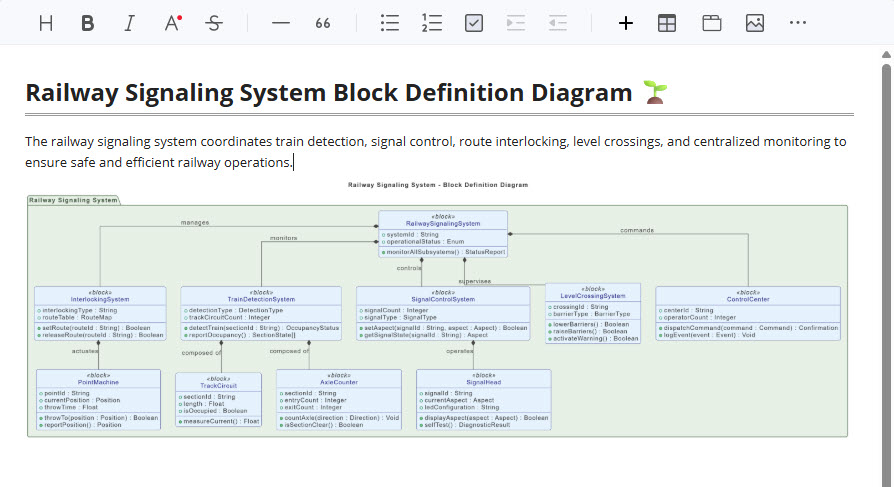
Task: Click the TrainDetectionSystem block title
Action: [x=261, y=299]
